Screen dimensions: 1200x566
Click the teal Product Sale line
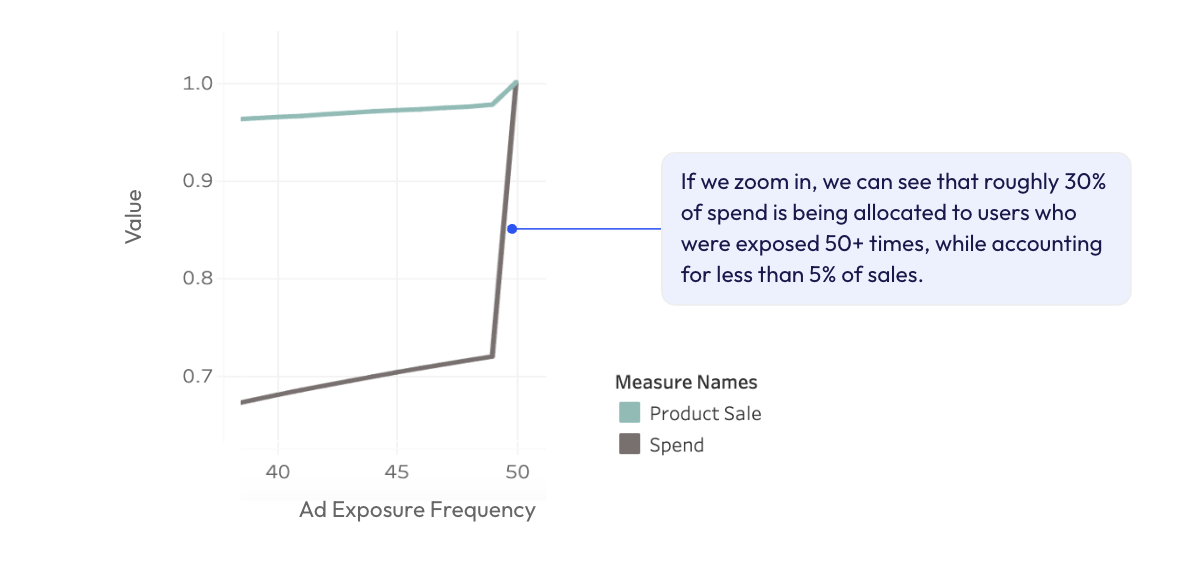point(370,111)
